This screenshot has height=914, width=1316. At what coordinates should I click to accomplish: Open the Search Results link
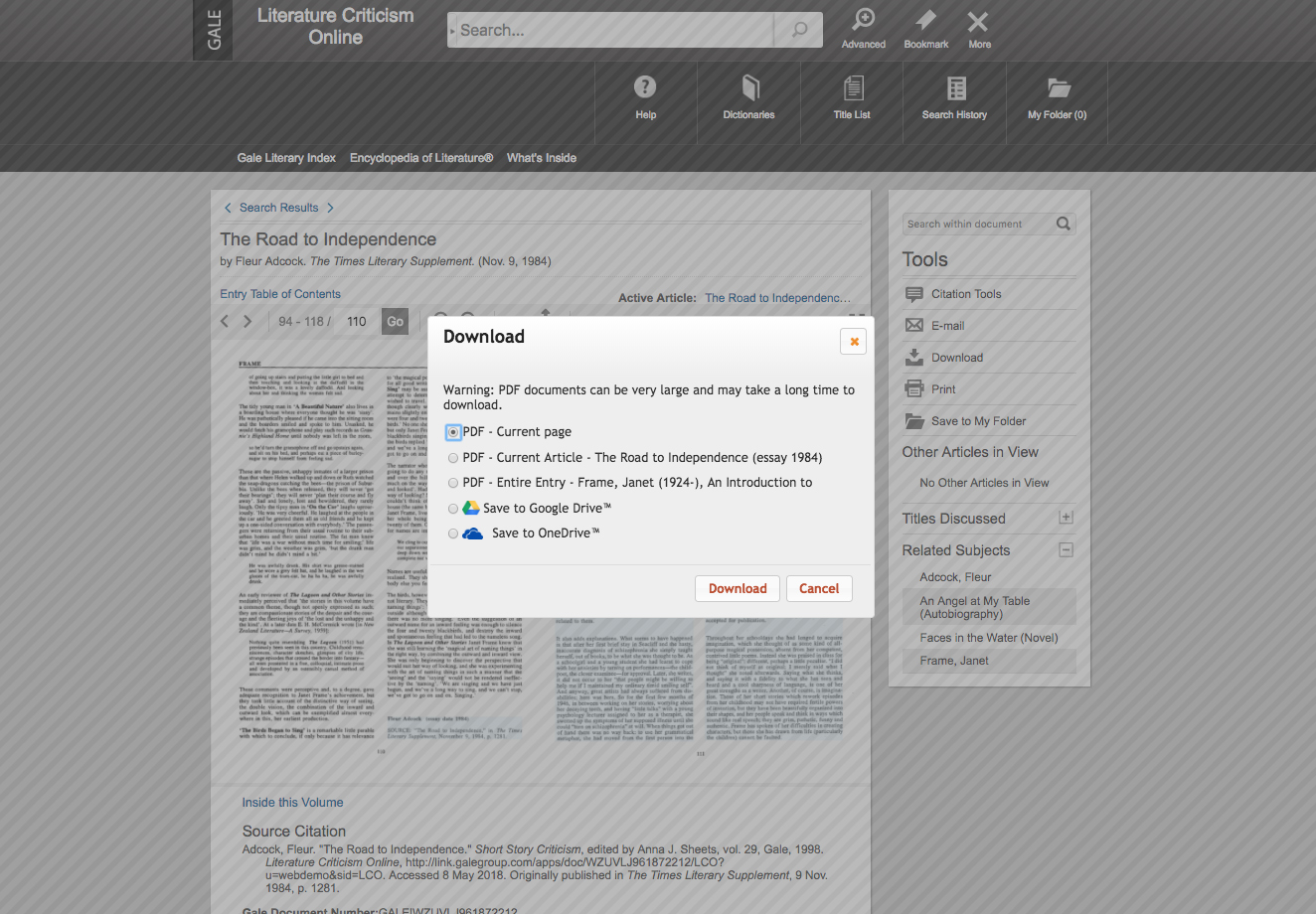point(278,208)
